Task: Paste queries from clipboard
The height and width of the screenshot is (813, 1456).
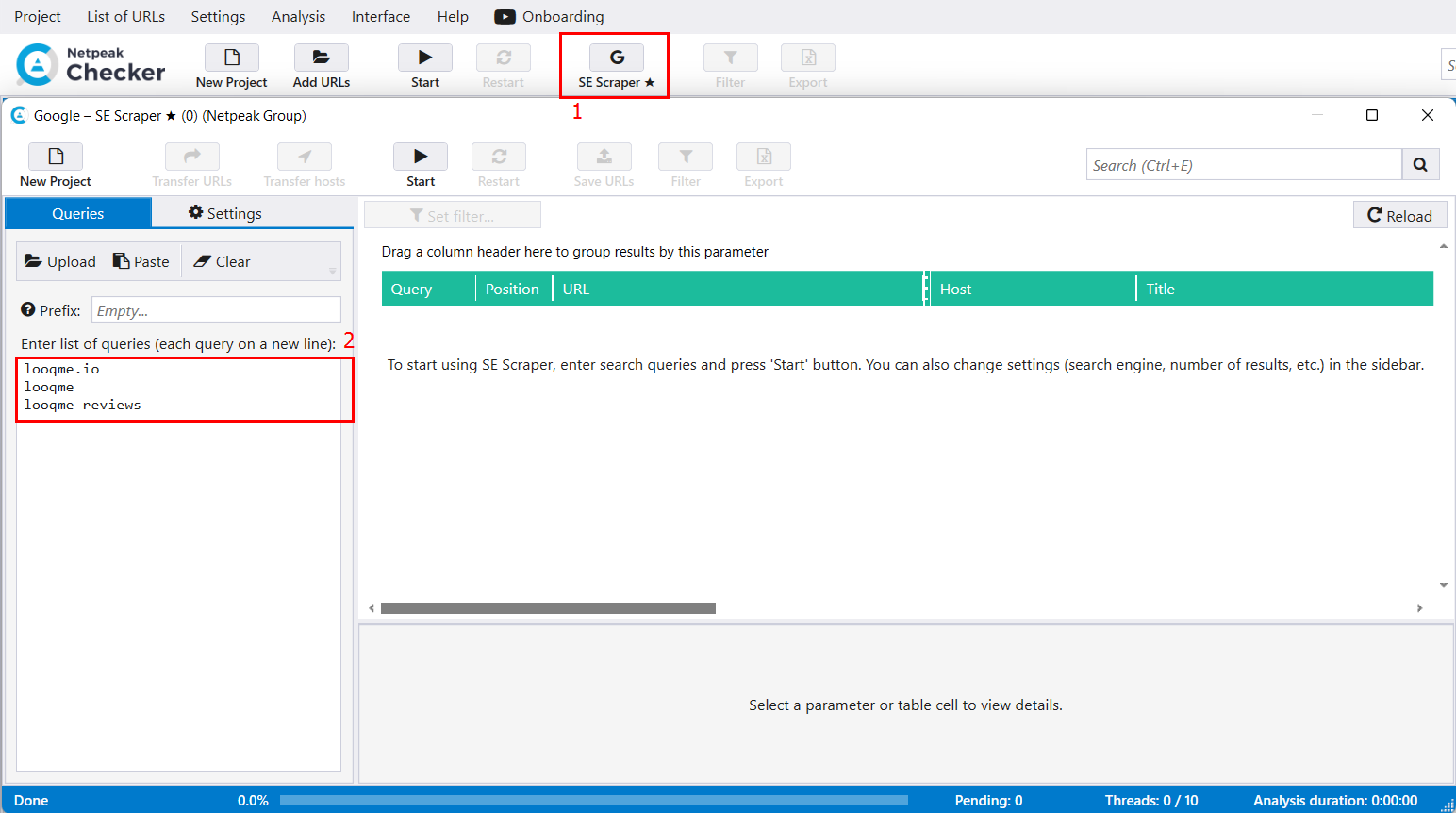Action: coord(141,261)
